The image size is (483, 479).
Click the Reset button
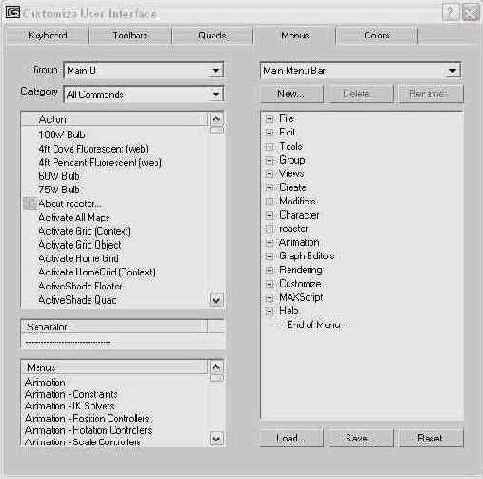(x=430, y=437)
